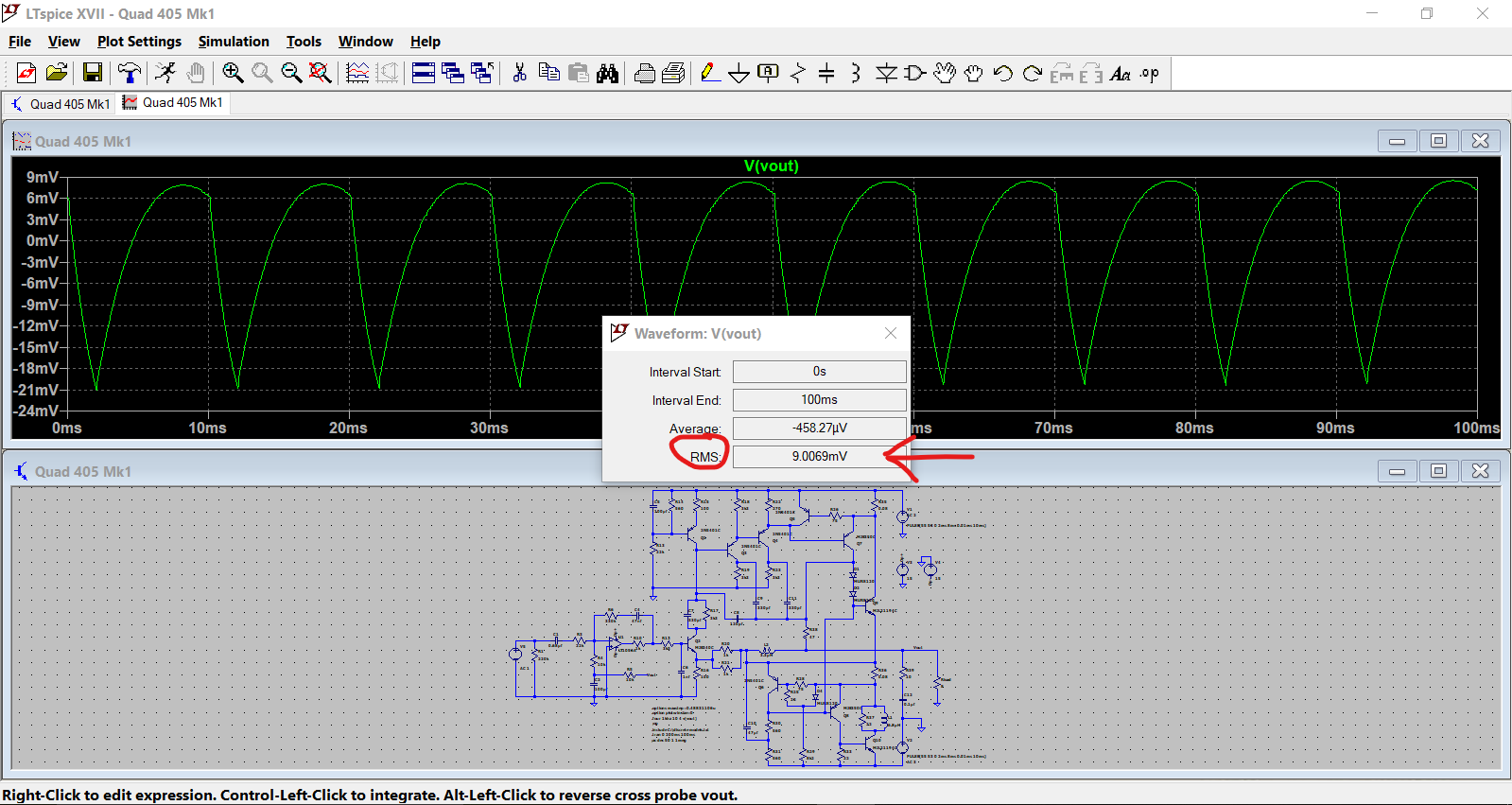Click the RMS value 9.0069mV field
This screenshot has width=1512, height=805.
pos(819,457)
